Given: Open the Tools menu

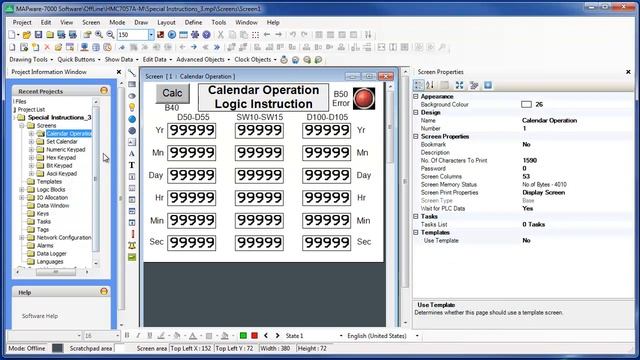Looking at the screenshot, I should click(x=219, y=22).
